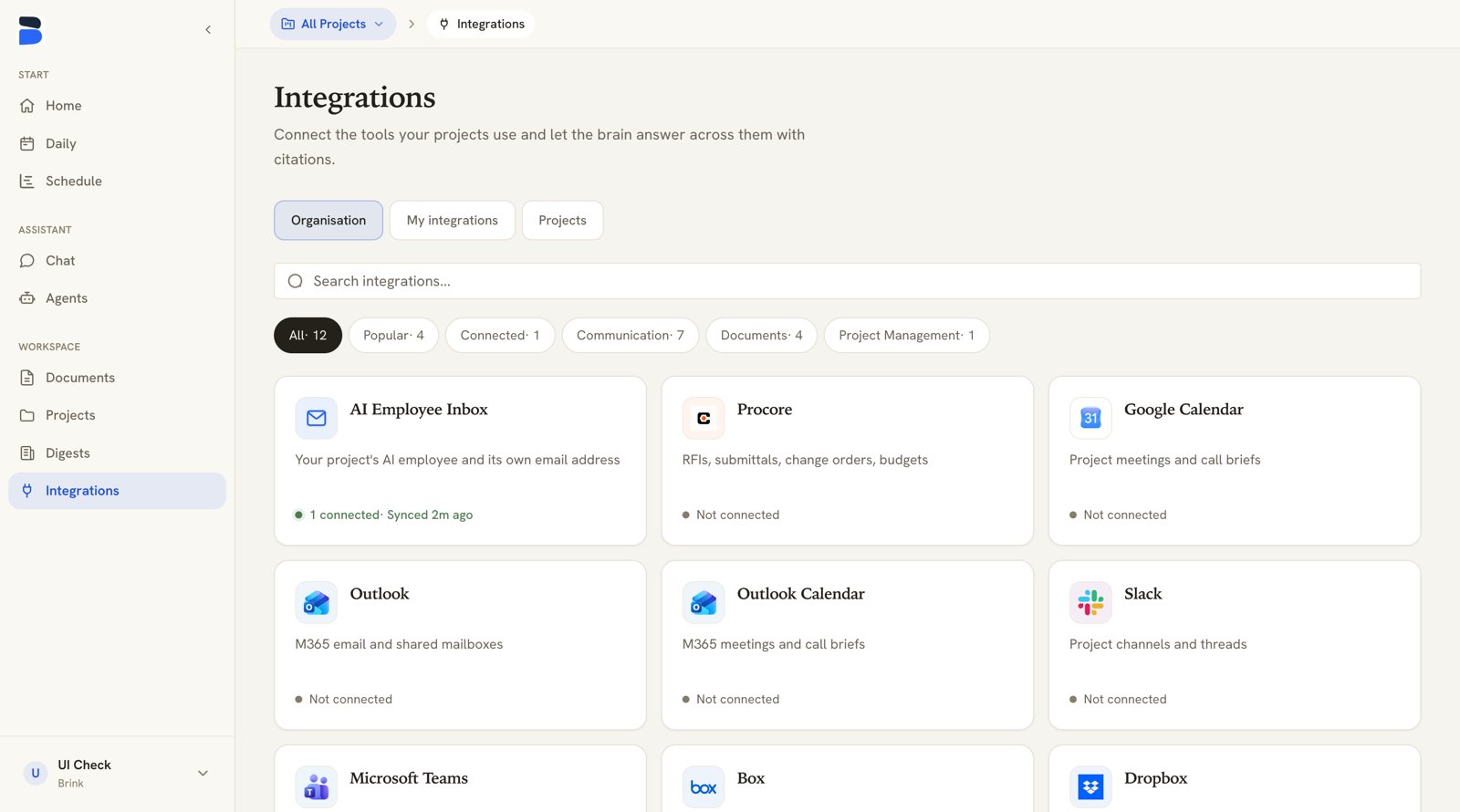Open the Google Calendar card title
The image size is (1460, 812).
pyautogui.click(x=1184, y=410)
